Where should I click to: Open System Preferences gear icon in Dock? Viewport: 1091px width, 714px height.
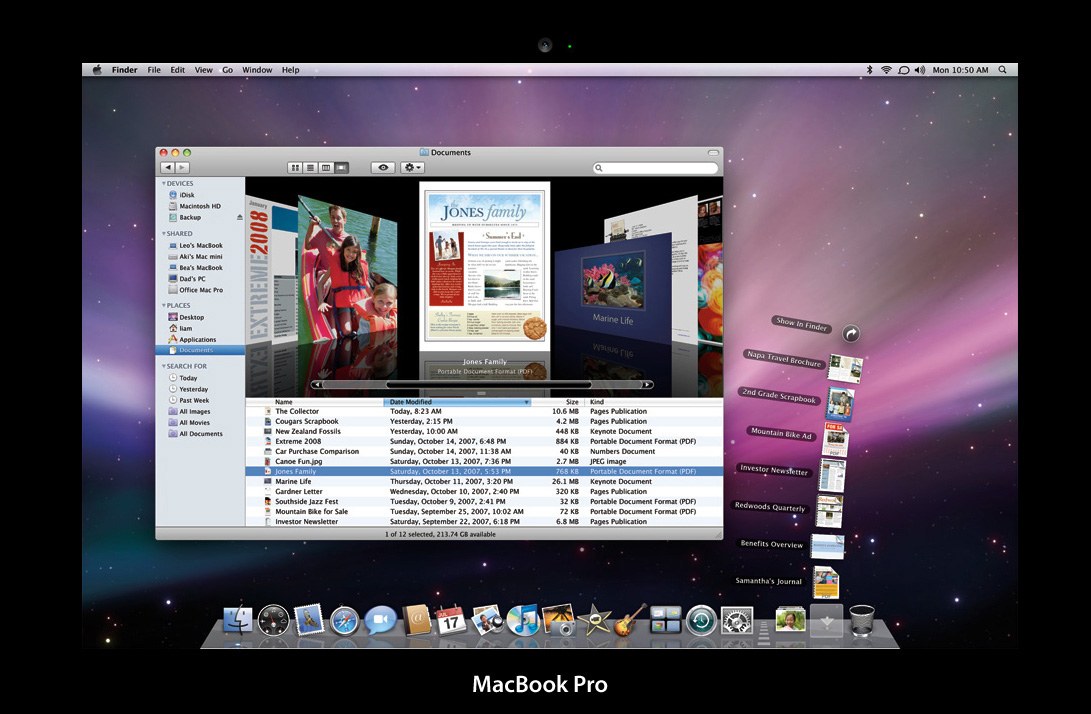(x=736, y=619)
